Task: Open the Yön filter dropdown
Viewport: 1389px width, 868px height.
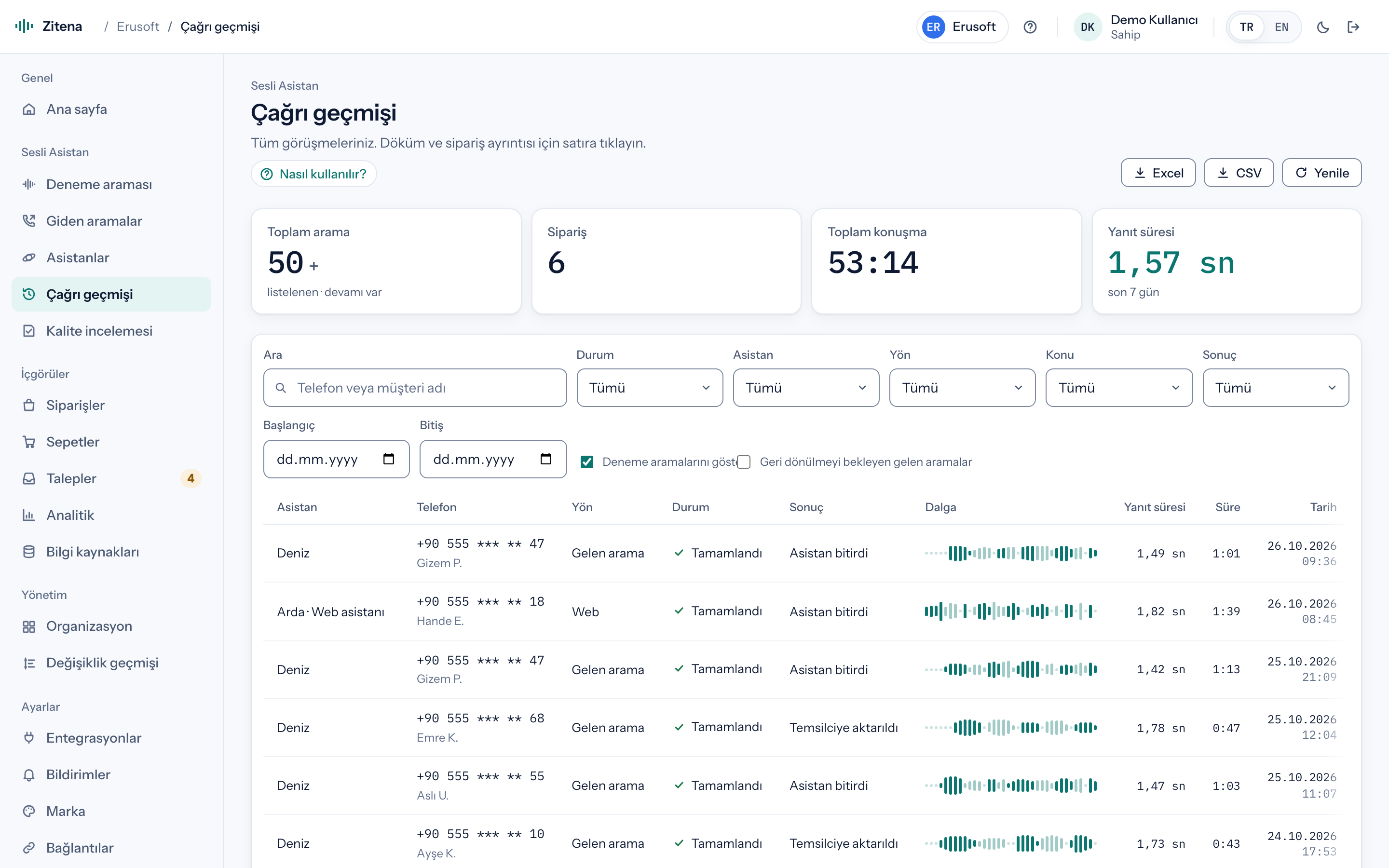Action: click(963, 388)
